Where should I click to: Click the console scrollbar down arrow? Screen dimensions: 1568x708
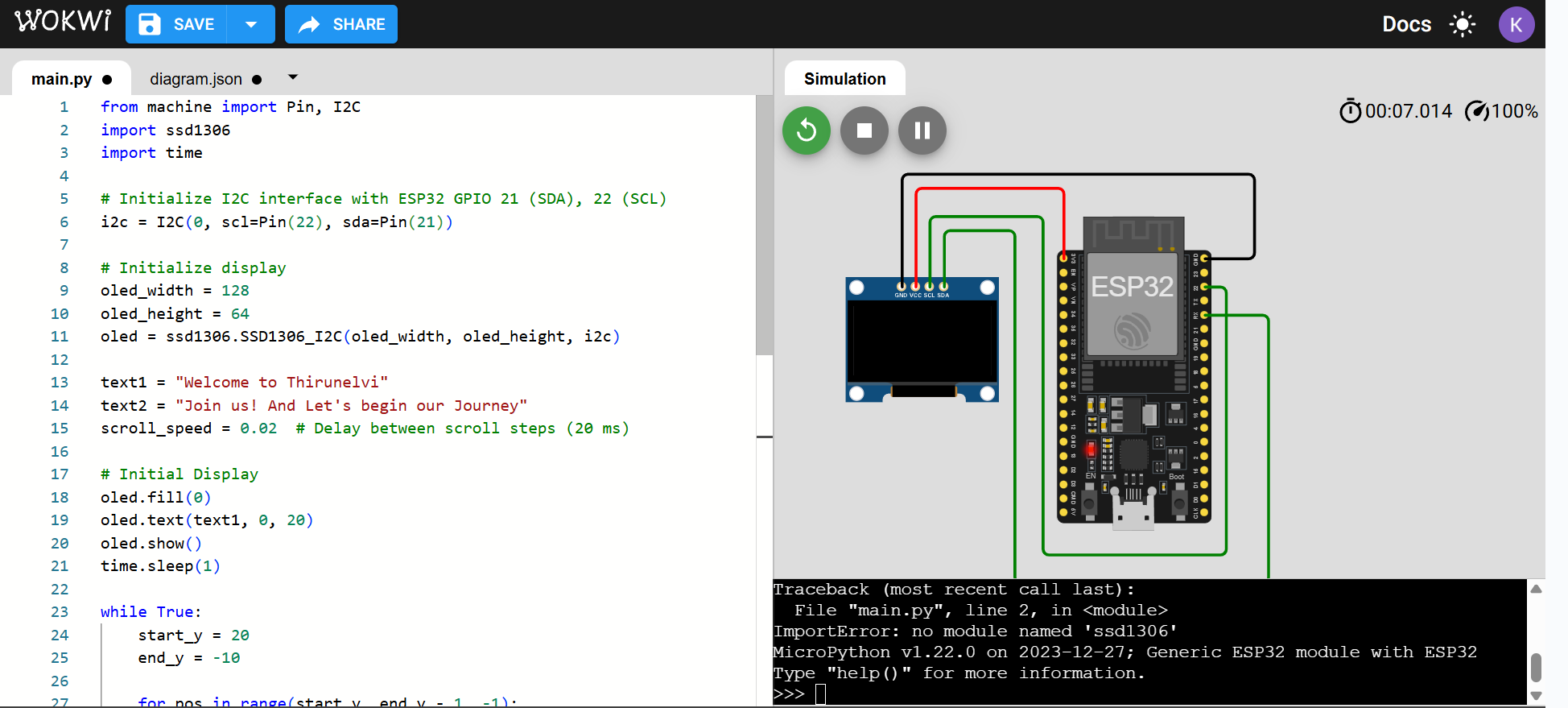[x=1536, y=696]
